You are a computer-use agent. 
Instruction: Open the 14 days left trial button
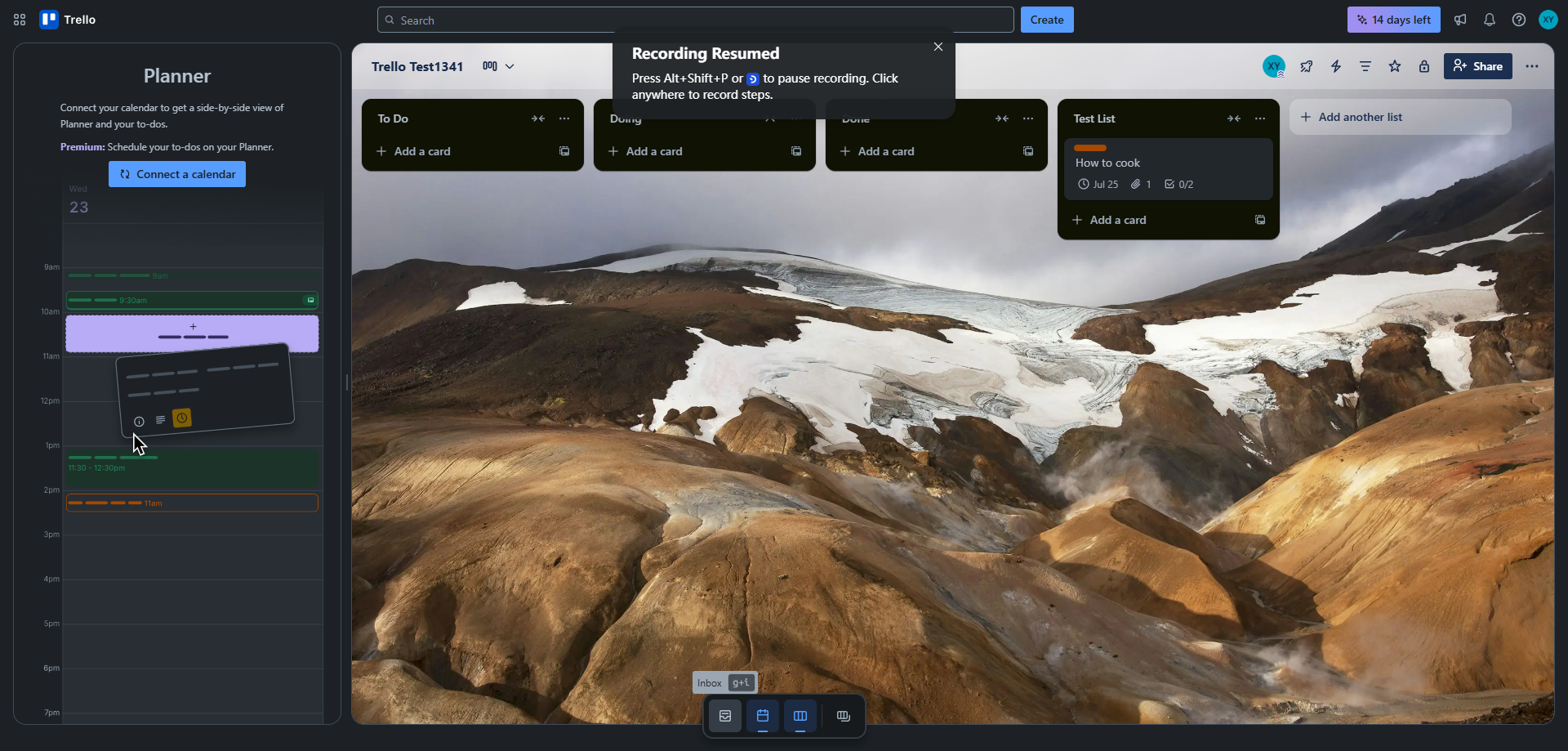coord(1393,20)
